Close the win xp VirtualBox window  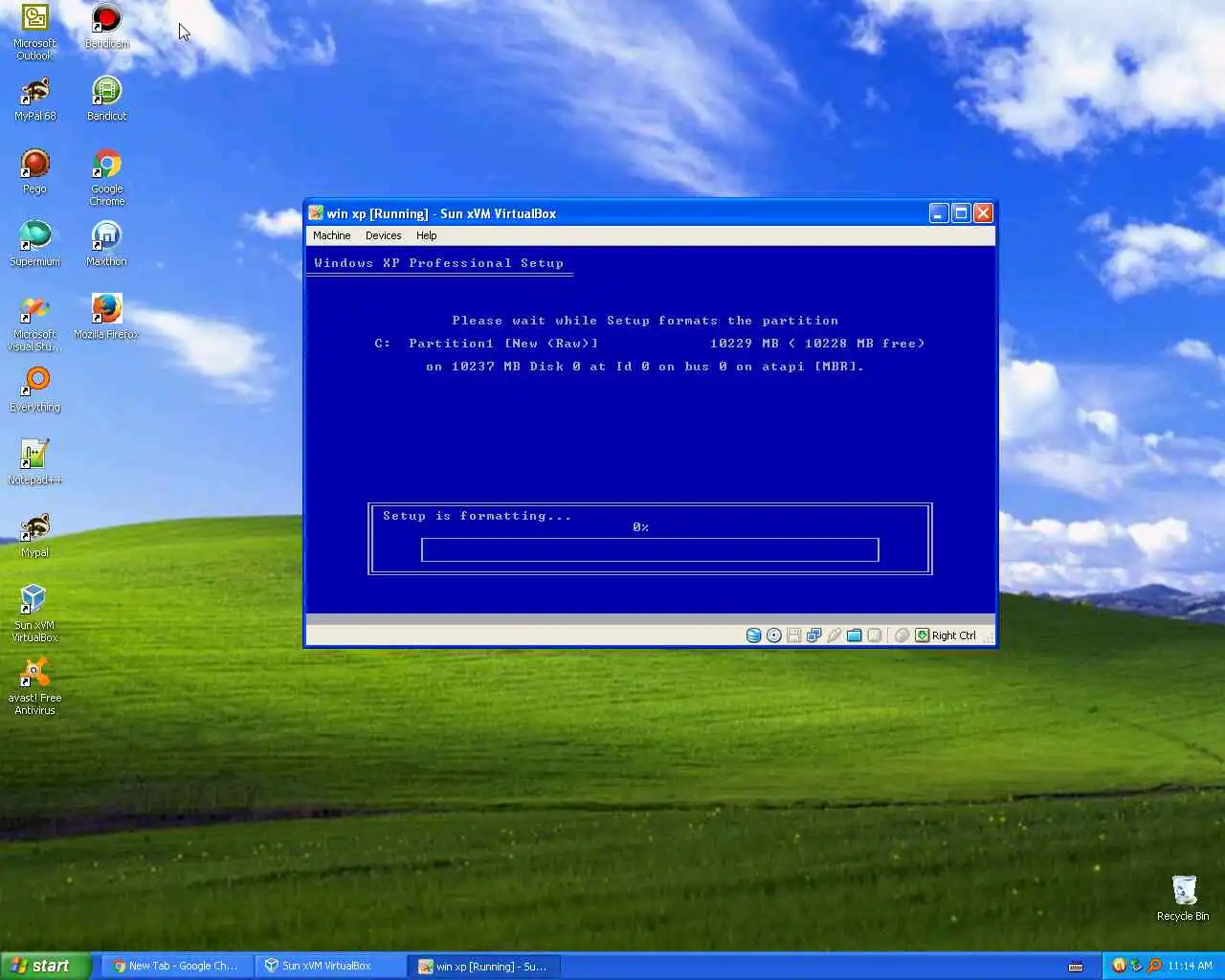(983, 213)
